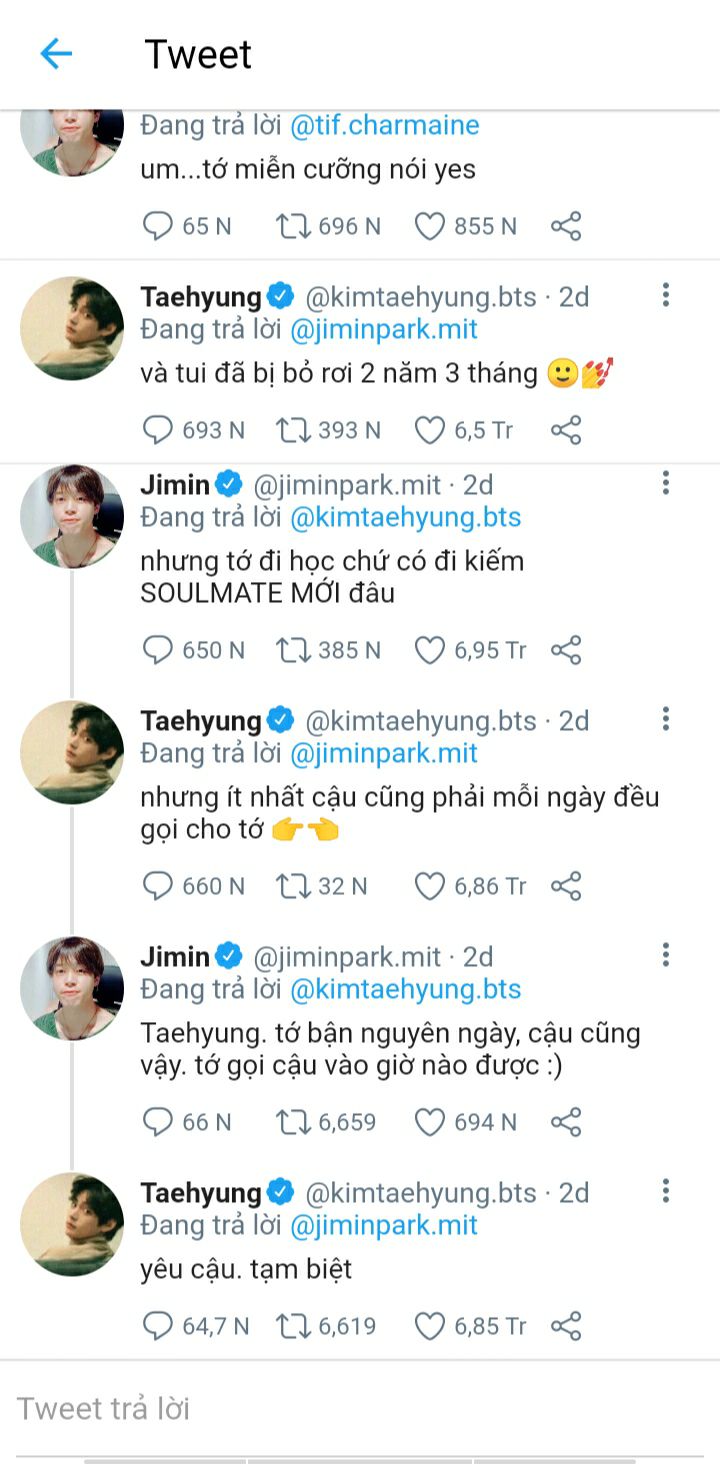Tap the back arrow in the header
Screen dimensions: 720x1464
click(56, 54)
